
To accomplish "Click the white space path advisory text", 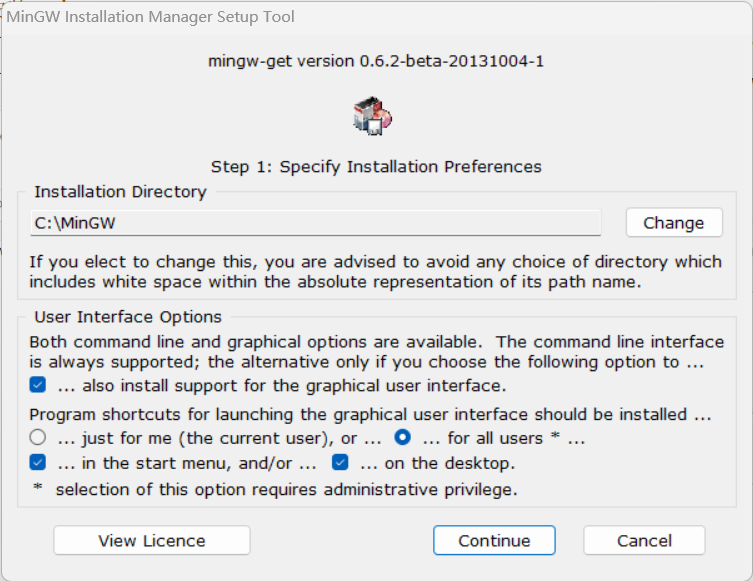I will (375, 272).
